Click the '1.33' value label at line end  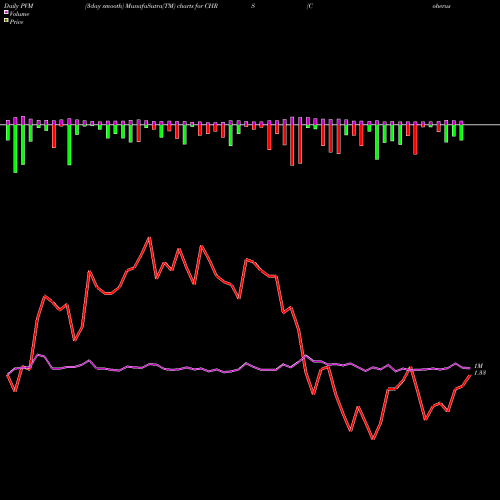click(x=480, y=373)
